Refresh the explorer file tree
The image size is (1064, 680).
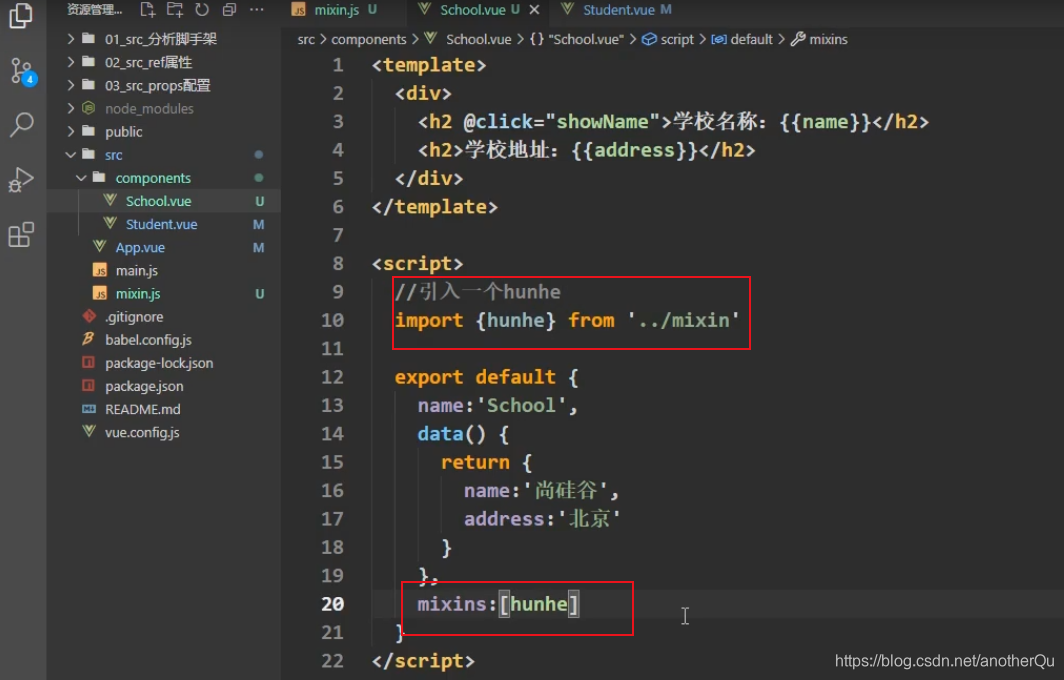tap(202, 10)
